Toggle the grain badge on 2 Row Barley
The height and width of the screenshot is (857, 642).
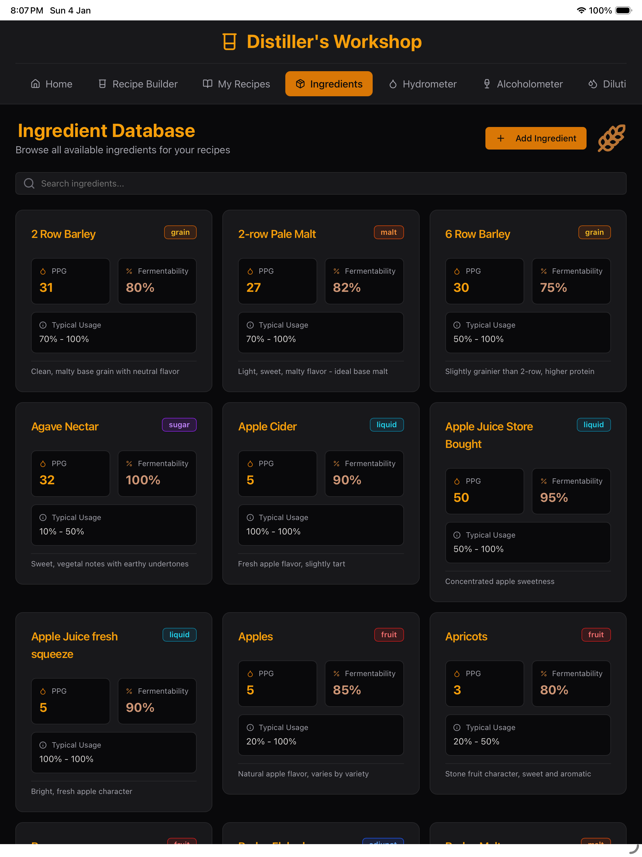pyautogui.click(x=180, y=231)
